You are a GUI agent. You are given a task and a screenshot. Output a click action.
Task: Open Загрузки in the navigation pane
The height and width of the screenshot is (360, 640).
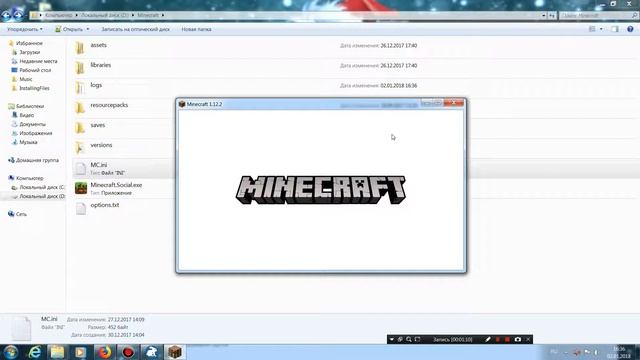point(30,52)
